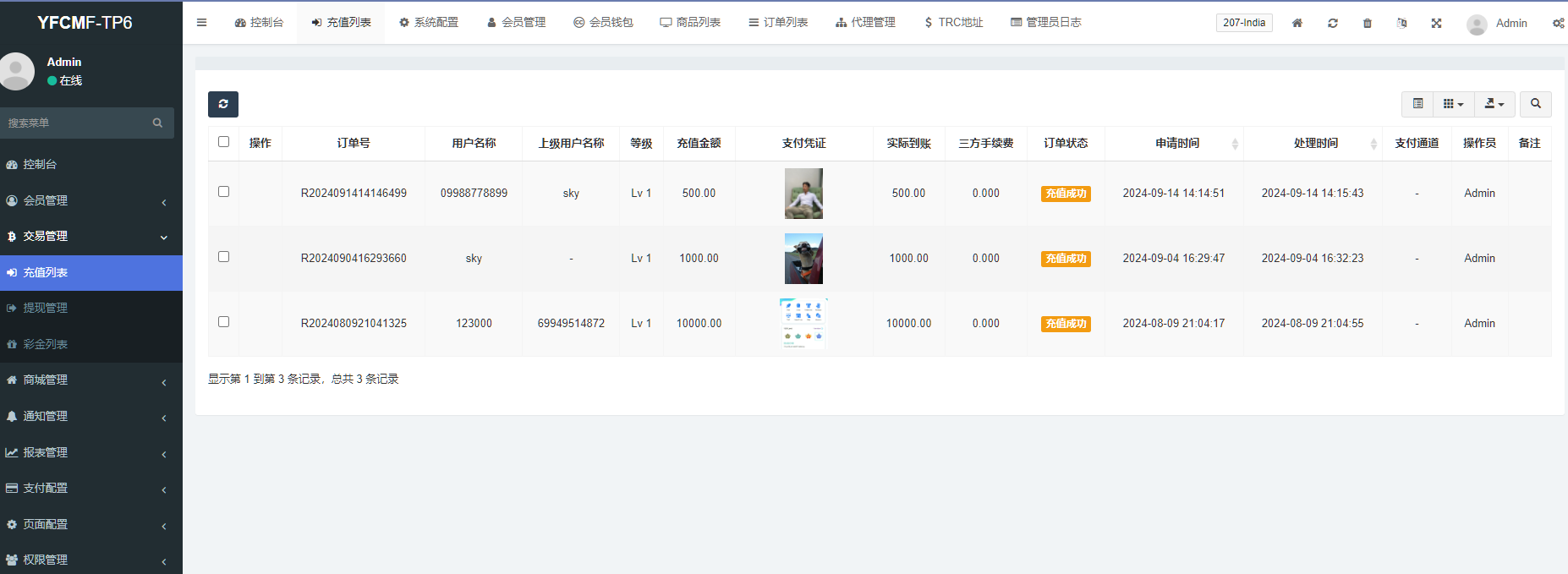Open the export data dropdown button
The image size is (1568, 574).
[x=1494, y=104]
